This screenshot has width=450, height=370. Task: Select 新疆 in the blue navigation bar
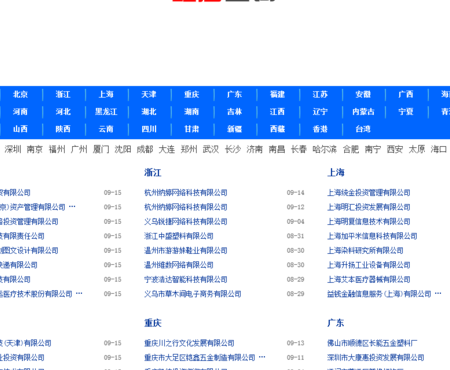234,129
